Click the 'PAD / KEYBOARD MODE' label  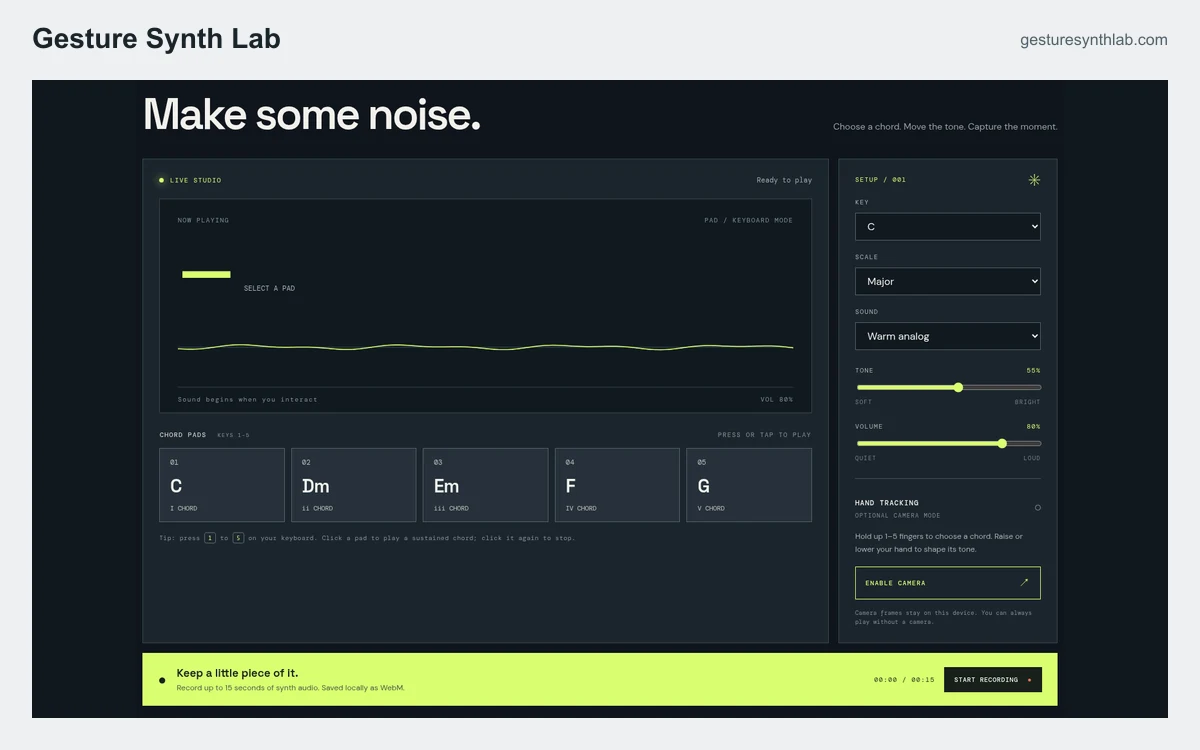[x=748, y=220]
